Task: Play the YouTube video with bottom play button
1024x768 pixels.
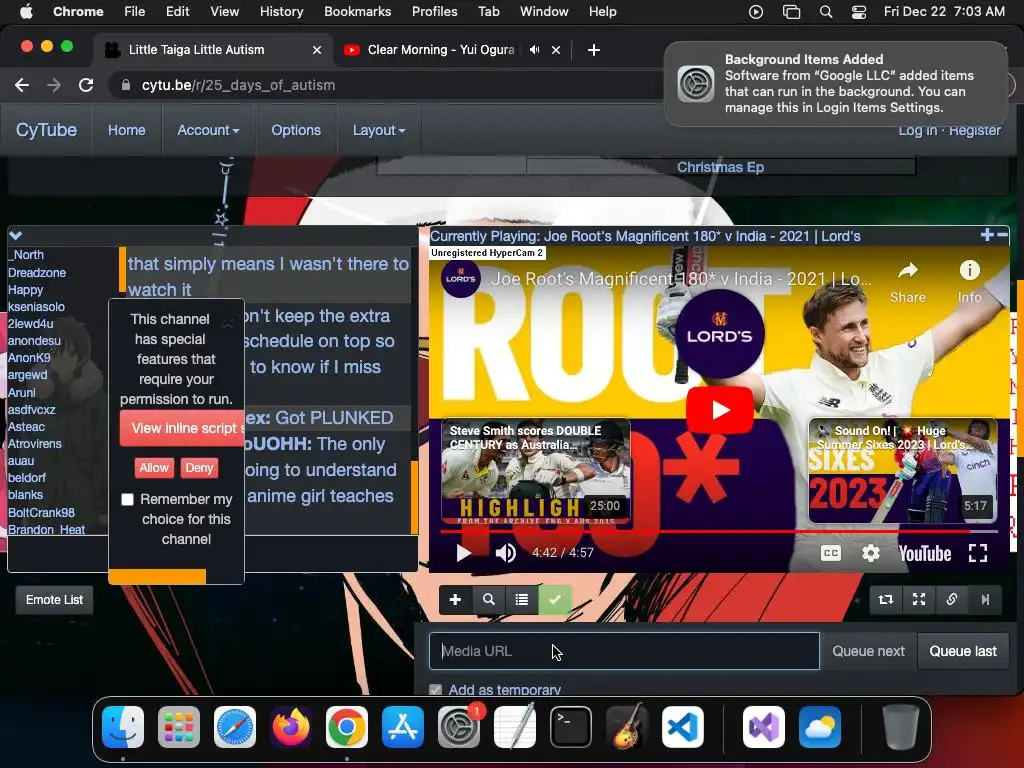Action: pos(463,553)
